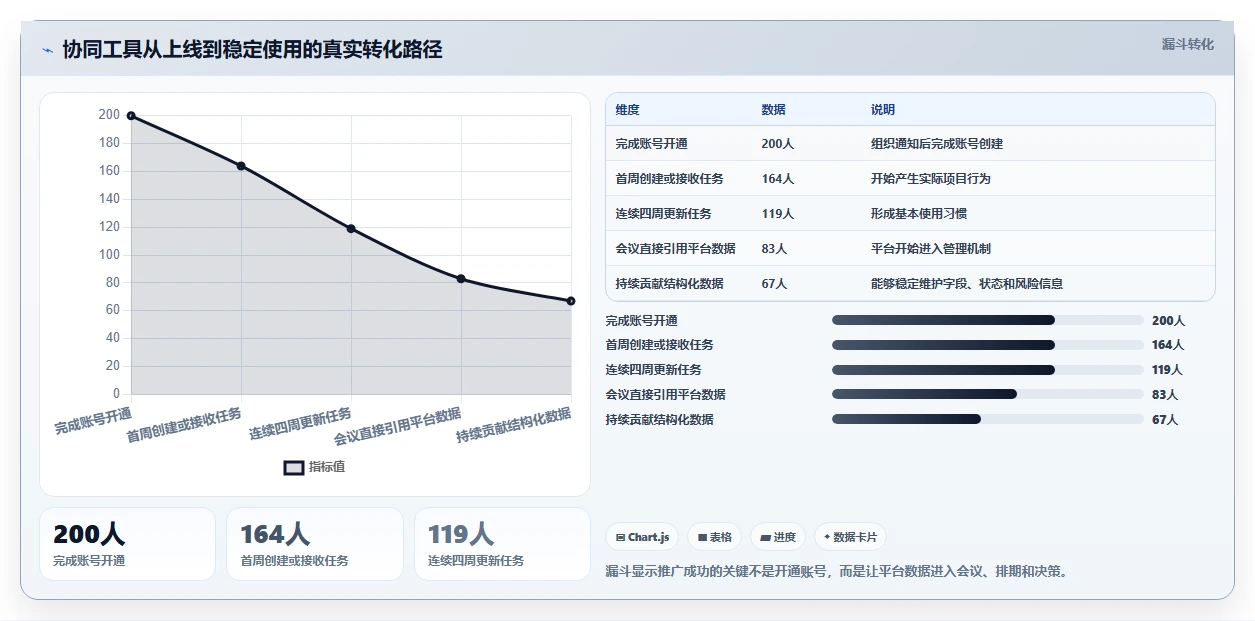Click the chart data point at 200
The height and width of the screenshot is (621, 1255).
tap(131, 116)
